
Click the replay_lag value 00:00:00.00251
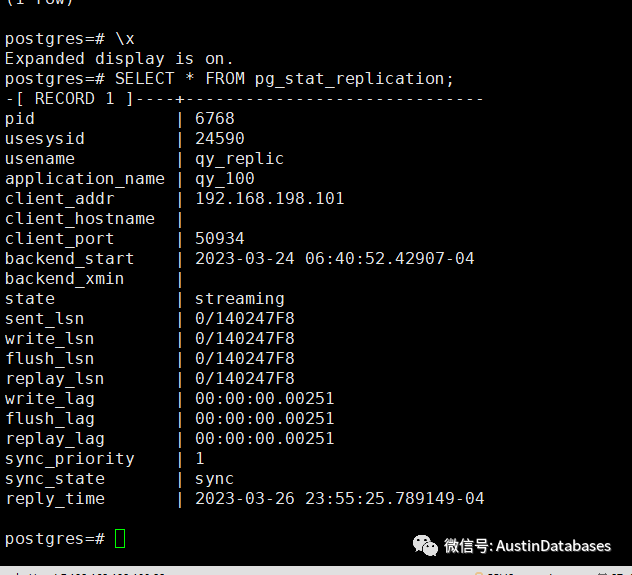(264, 438)
